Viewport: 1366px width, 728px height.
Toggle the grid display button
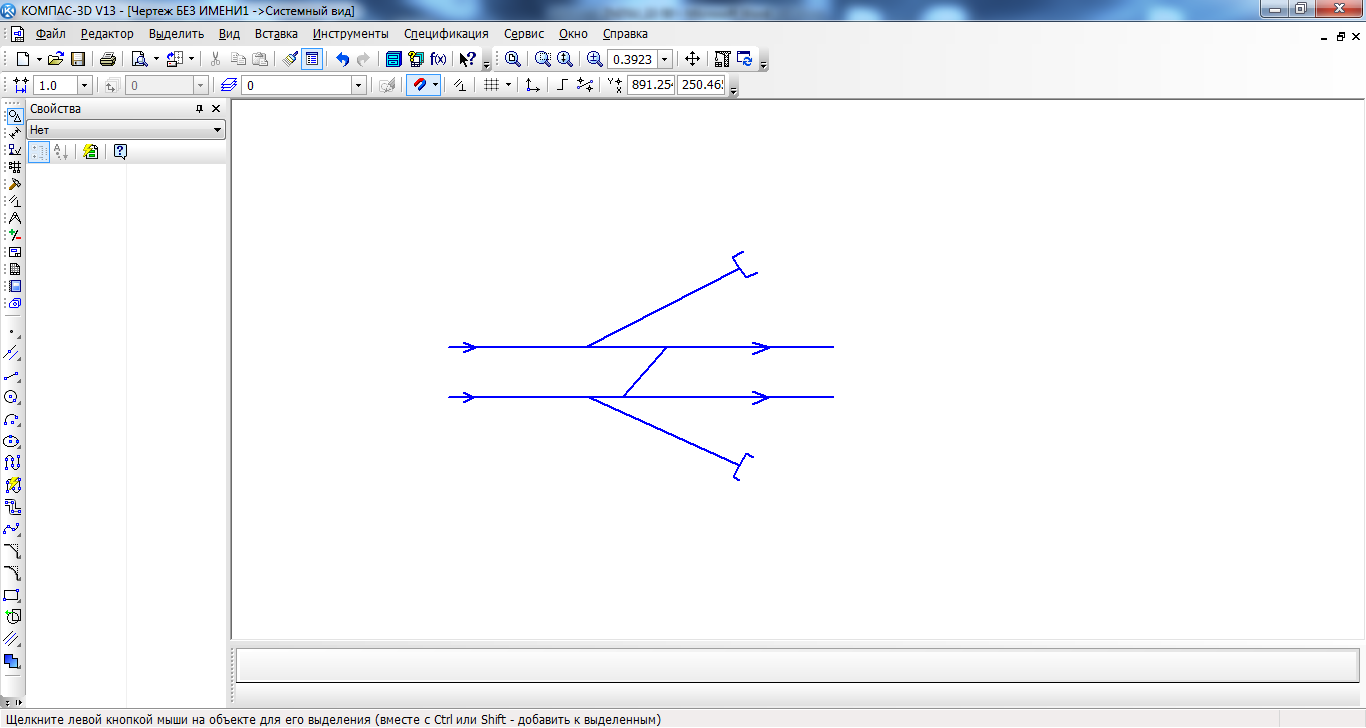pos(491,86)
